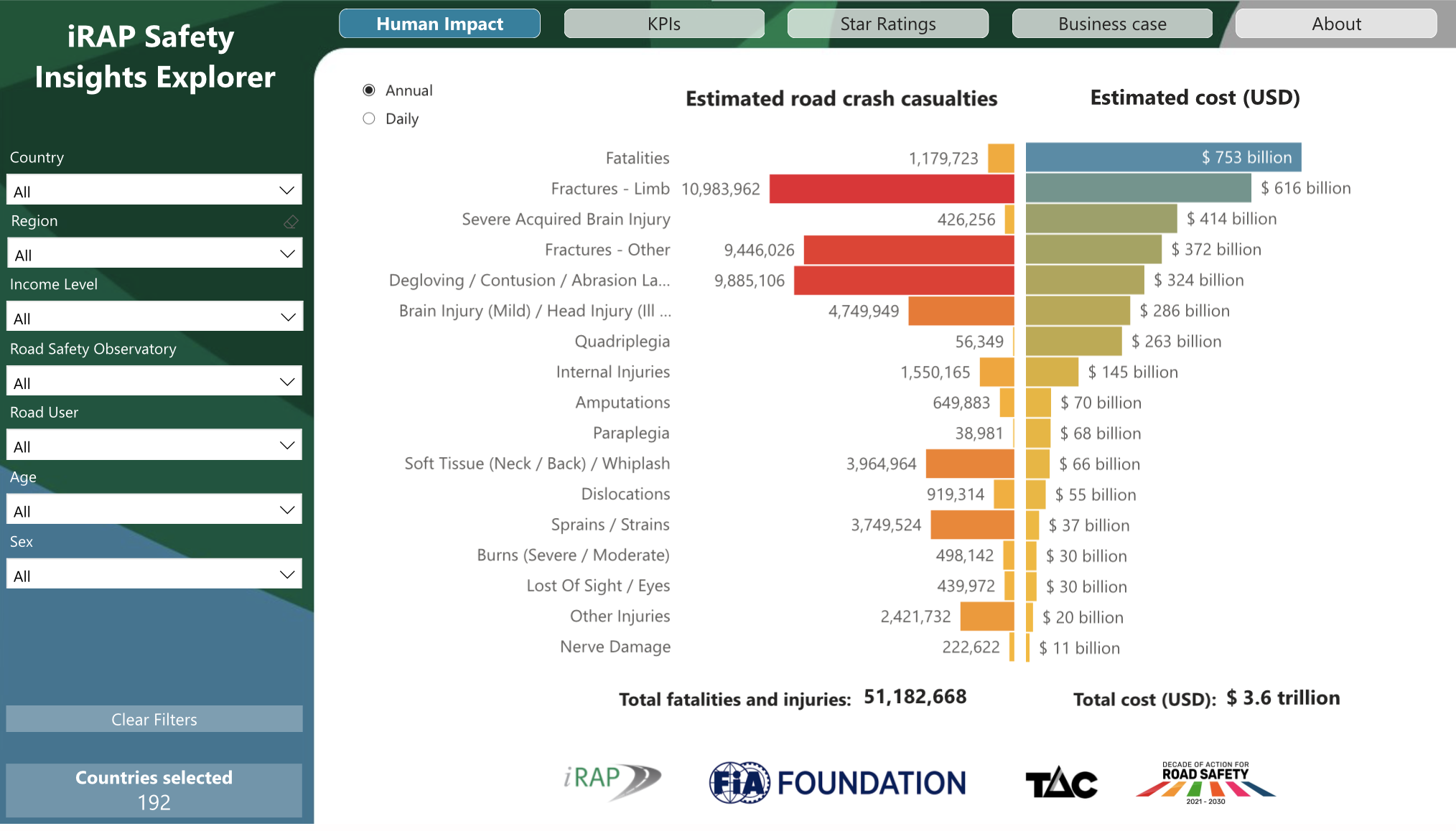Click the blue $753 billion cost bar

1163,157
